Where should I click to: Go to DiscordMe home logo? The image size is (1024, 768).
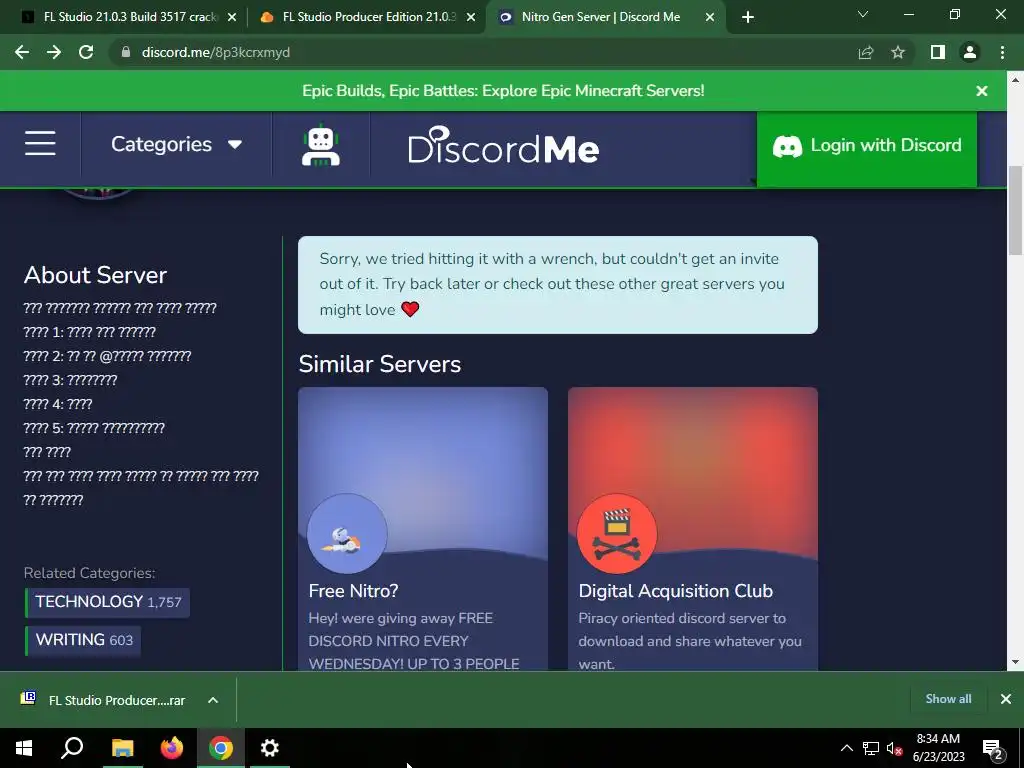pyautogui.click(x=503, y=145)
